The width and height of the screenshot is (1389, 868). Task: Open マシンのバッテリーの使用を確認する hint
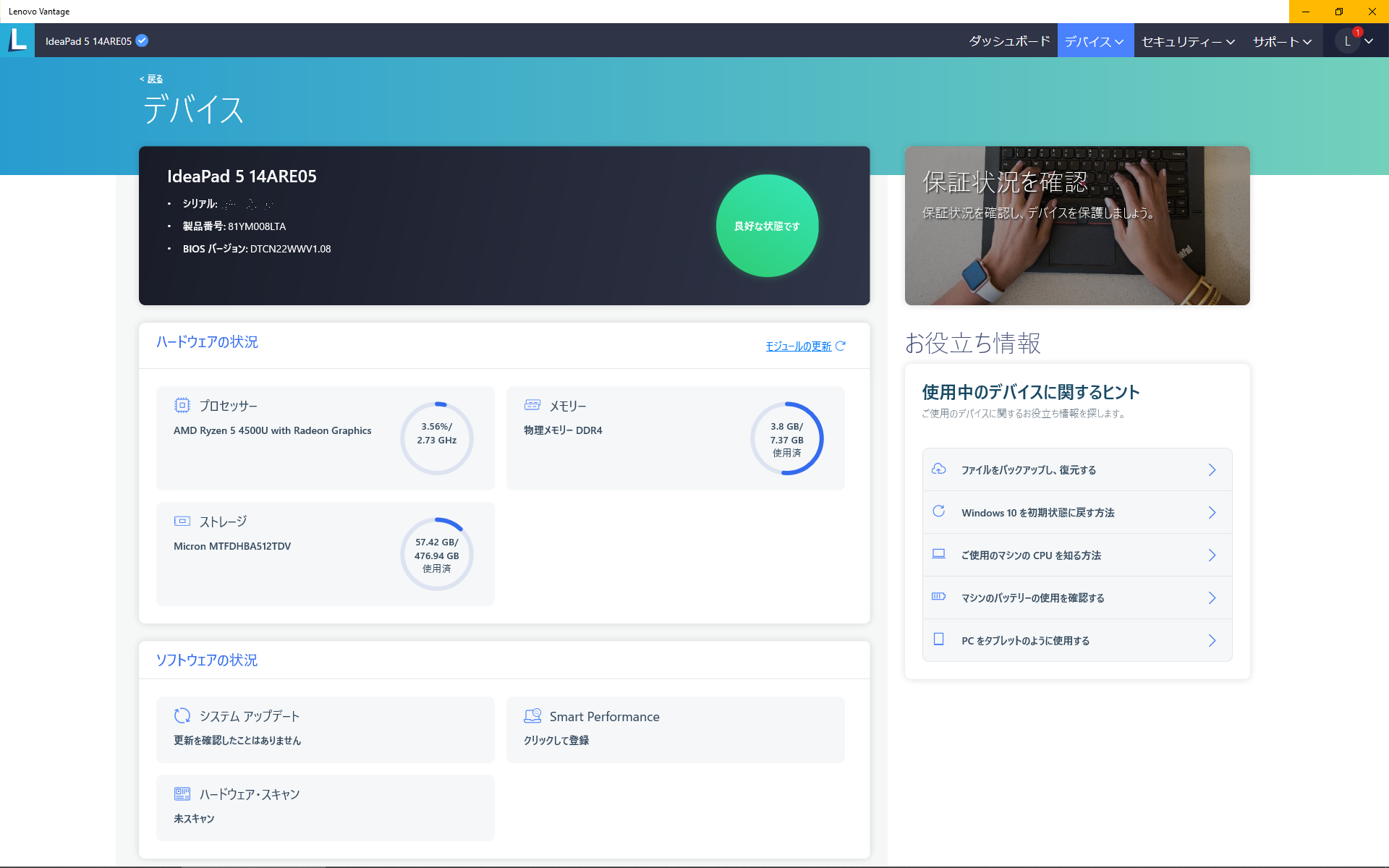1077,597
